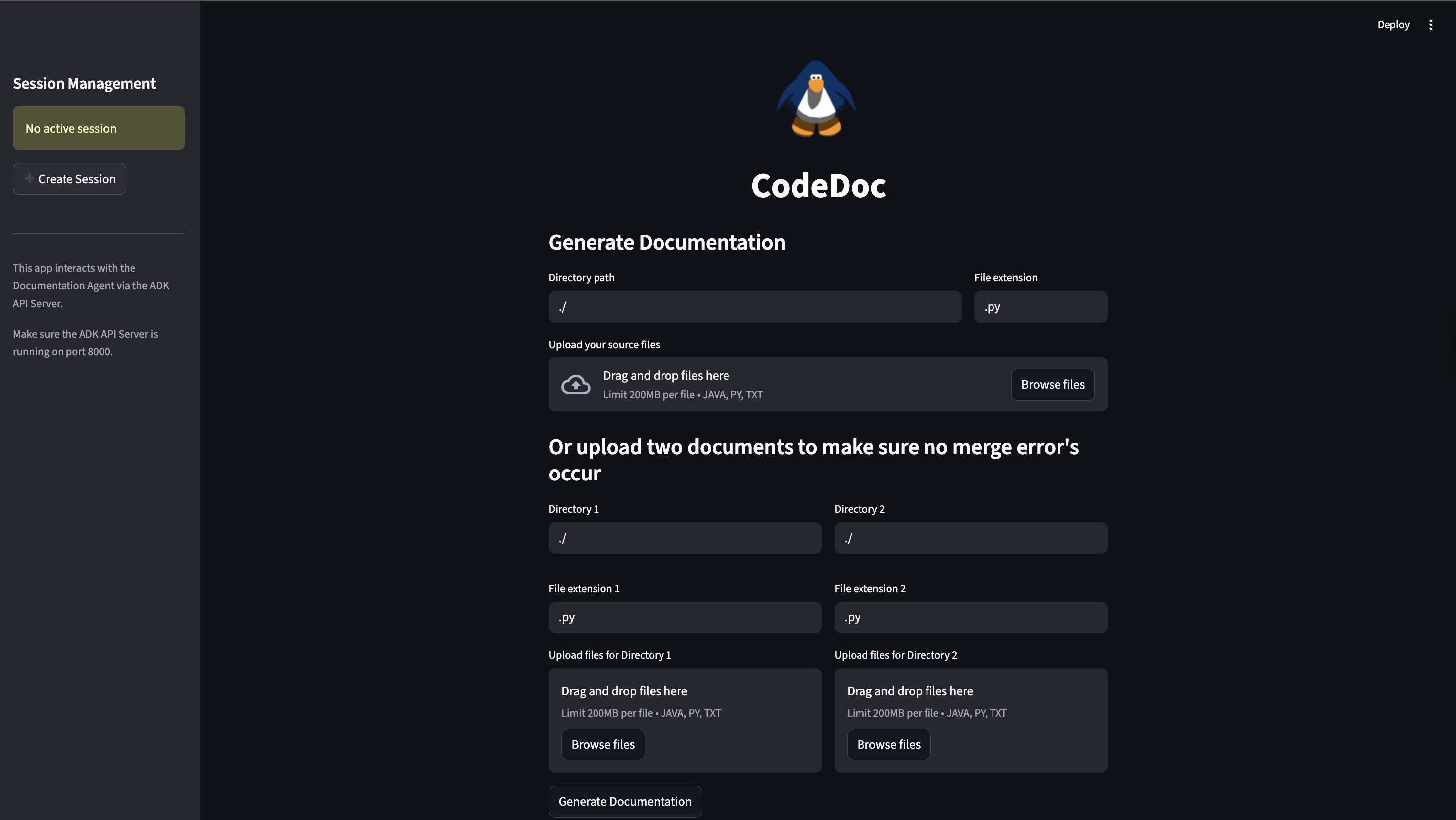Browse files for source files upload
This screenshot has width=1456, height=820.
tap(1052, 385)
